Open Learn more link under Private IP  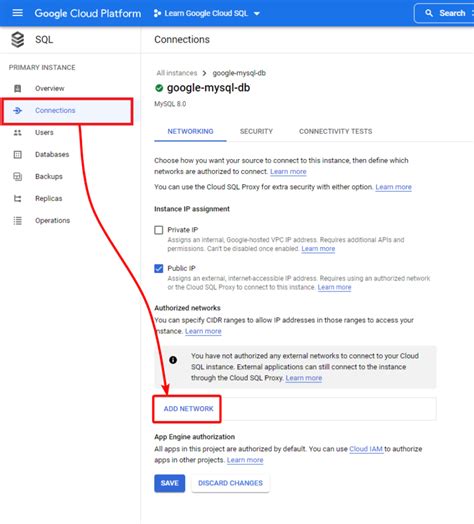[318, 249]
